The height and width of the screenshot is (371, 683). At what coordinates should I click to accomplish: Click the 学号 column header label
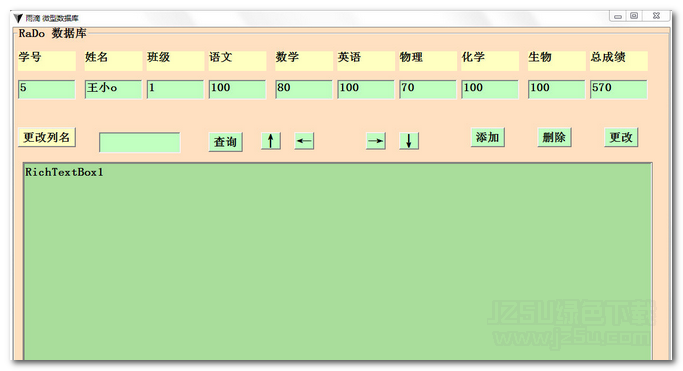(47, 61)
